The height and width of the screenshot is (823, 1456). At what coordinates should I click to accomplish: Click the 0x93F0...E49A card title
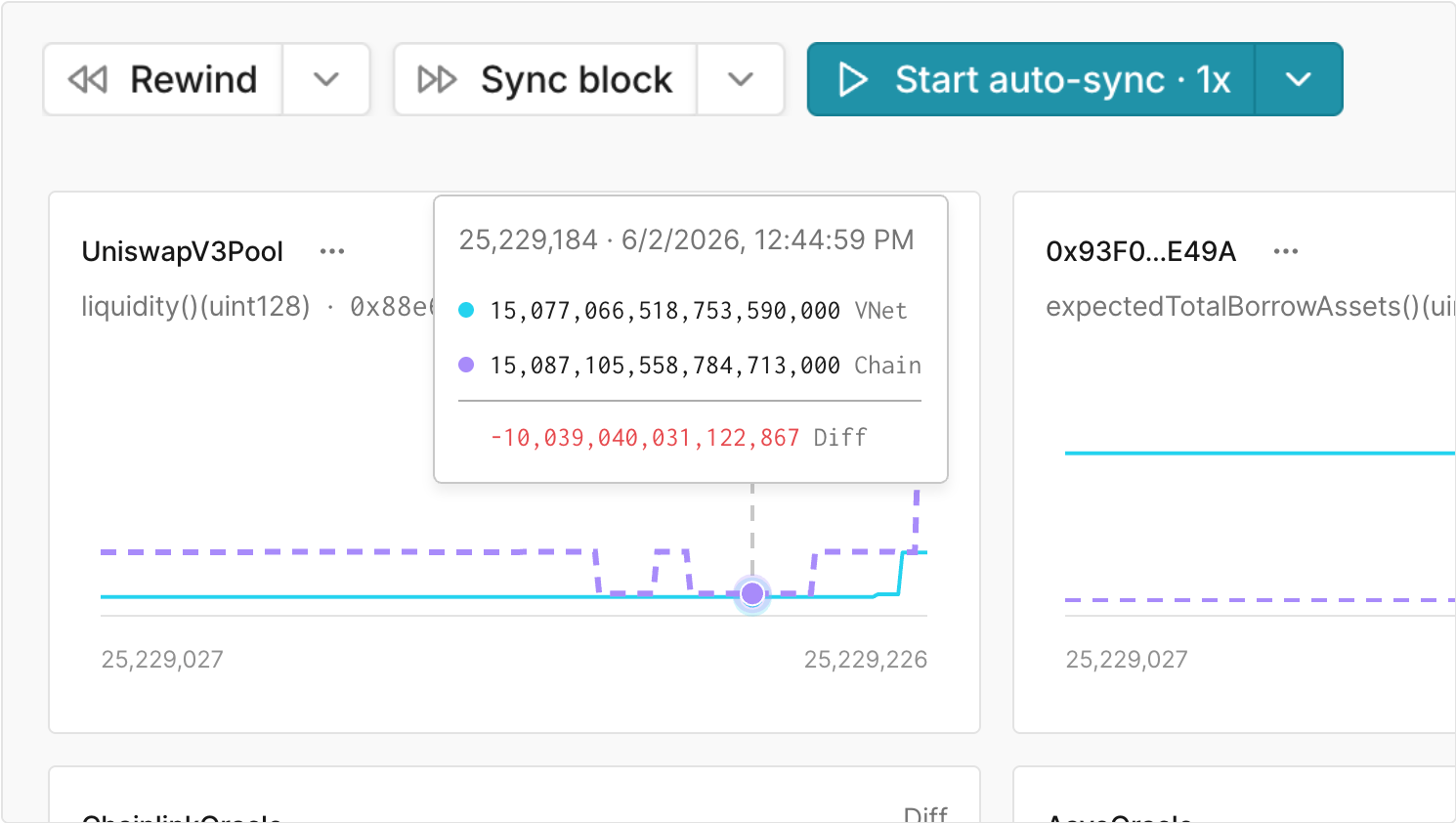(1140, 251)
